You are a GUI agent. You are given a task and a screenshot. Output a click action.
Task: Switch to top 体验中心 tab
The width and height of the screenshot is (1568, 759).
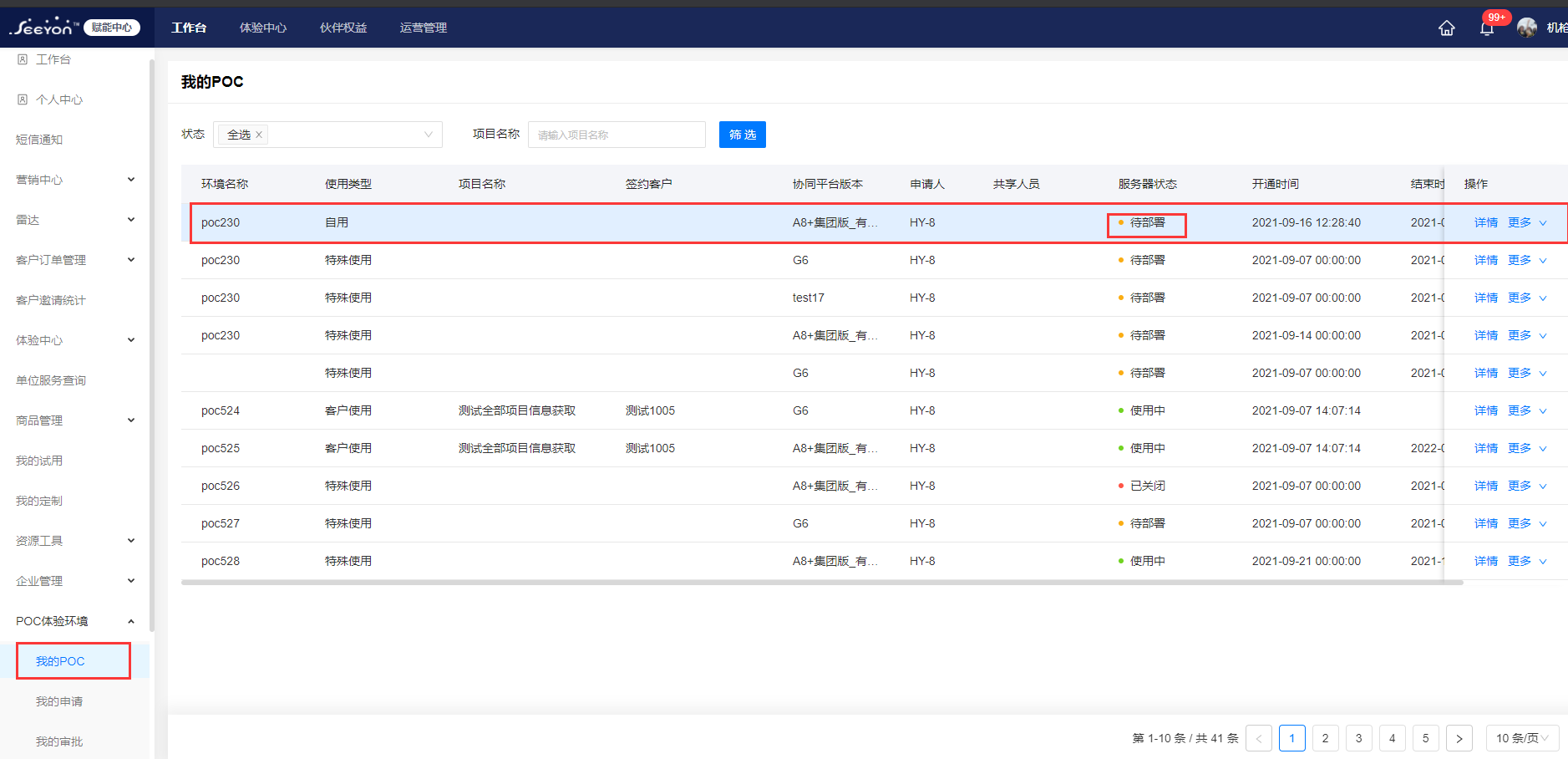[x=263, y=28]
